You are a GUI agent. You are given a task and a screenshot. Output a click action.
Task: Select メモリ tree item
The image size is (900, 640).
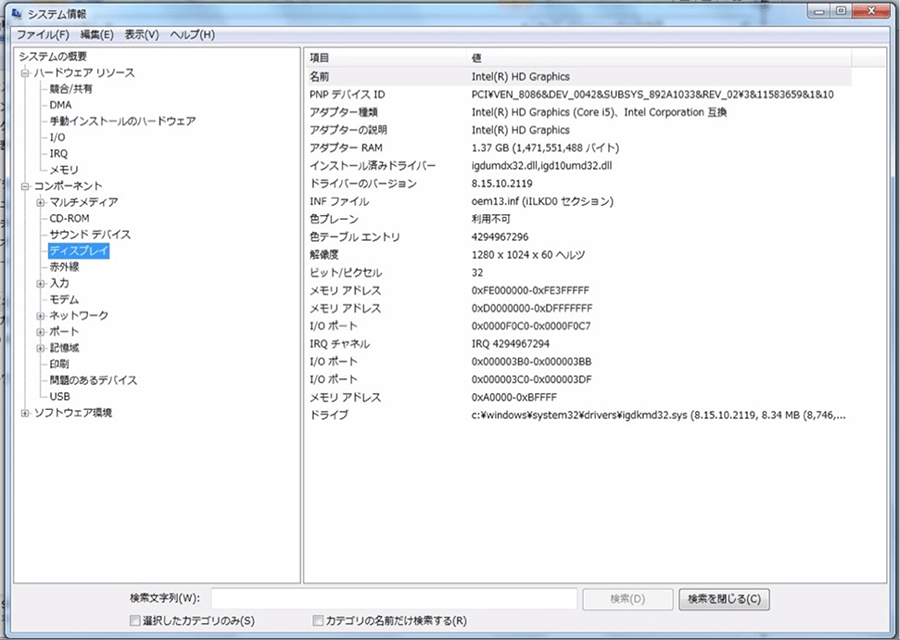[64, 170]
